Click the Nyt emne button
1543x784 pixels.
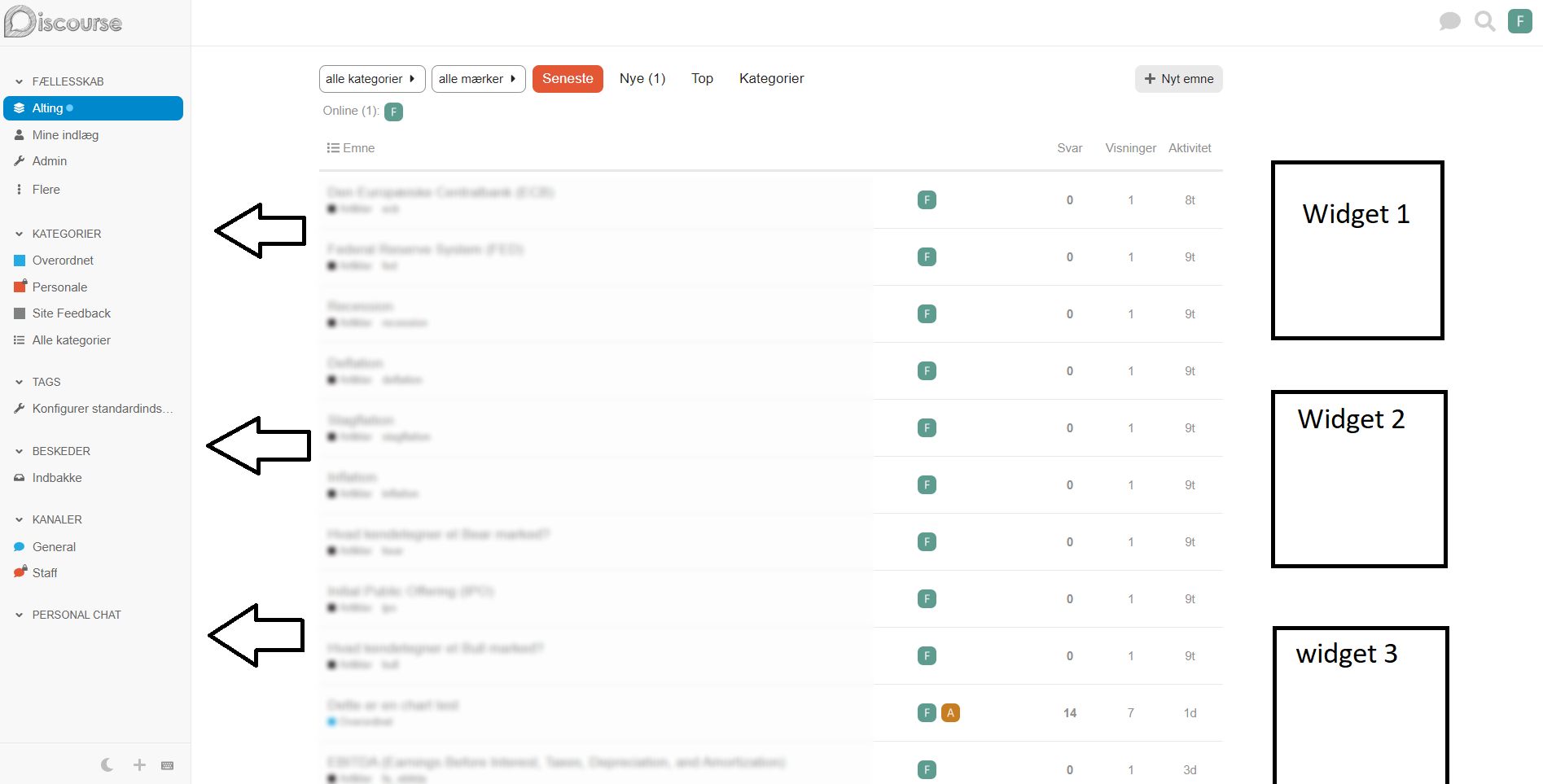[x=1178, y=79]
